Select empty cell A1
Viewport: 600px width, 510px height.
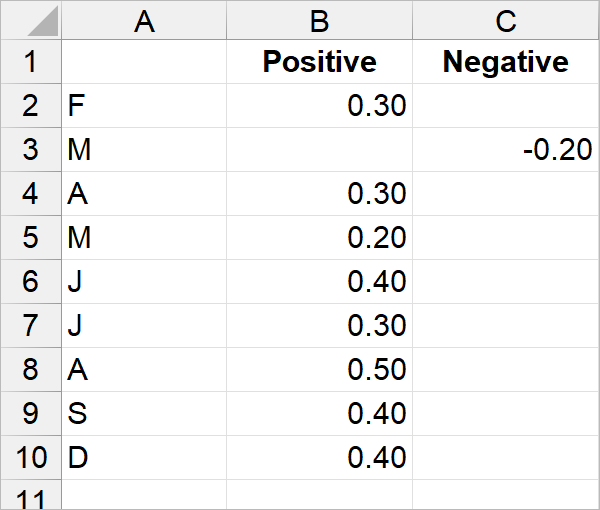[x=144, y=62]
